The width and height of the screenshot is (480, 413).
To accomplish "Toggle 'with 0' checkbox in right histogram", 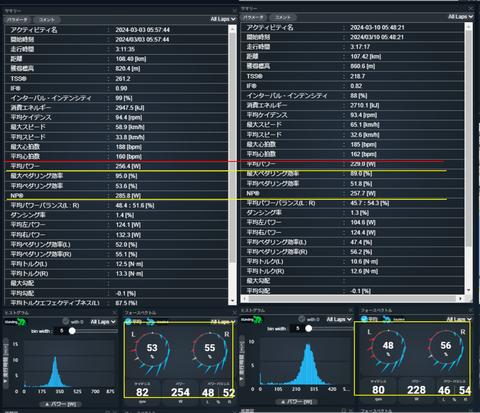I will pos(302,319).
